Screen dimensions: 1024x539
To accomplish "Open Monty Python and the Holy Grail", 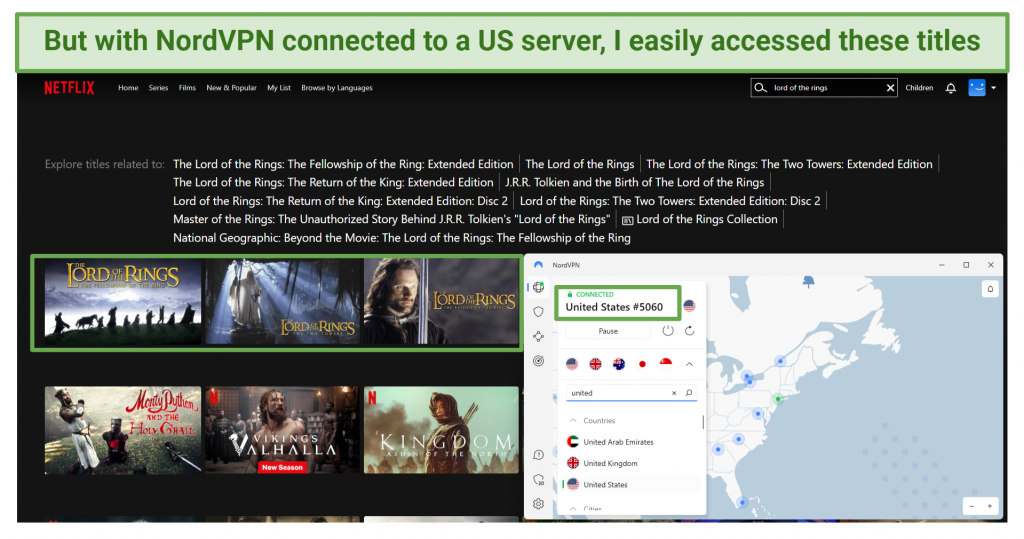I will [123, 430].
